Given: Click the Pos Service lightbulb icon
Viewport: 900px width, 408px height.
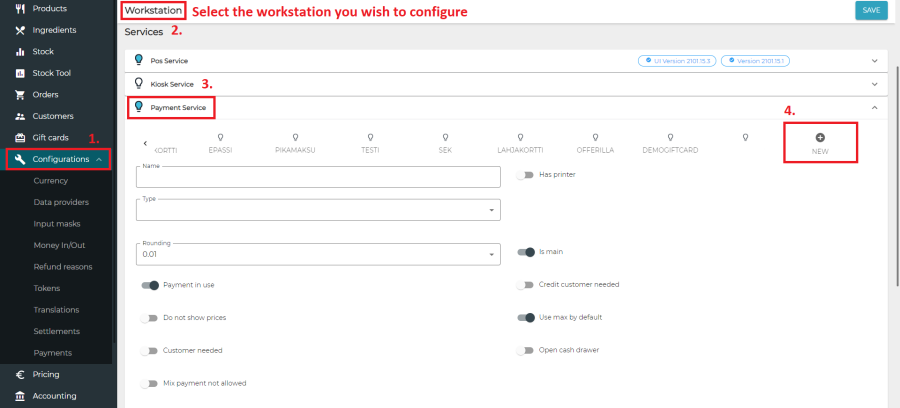Looking at the screenshot, I should [139, 61].
